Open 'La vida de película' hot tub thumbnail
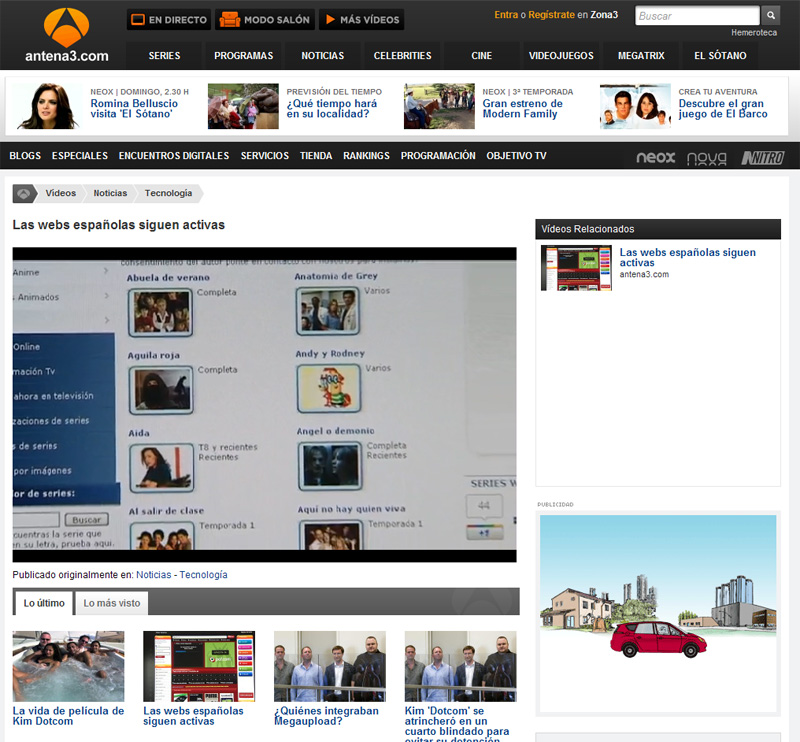 point(68,666)
